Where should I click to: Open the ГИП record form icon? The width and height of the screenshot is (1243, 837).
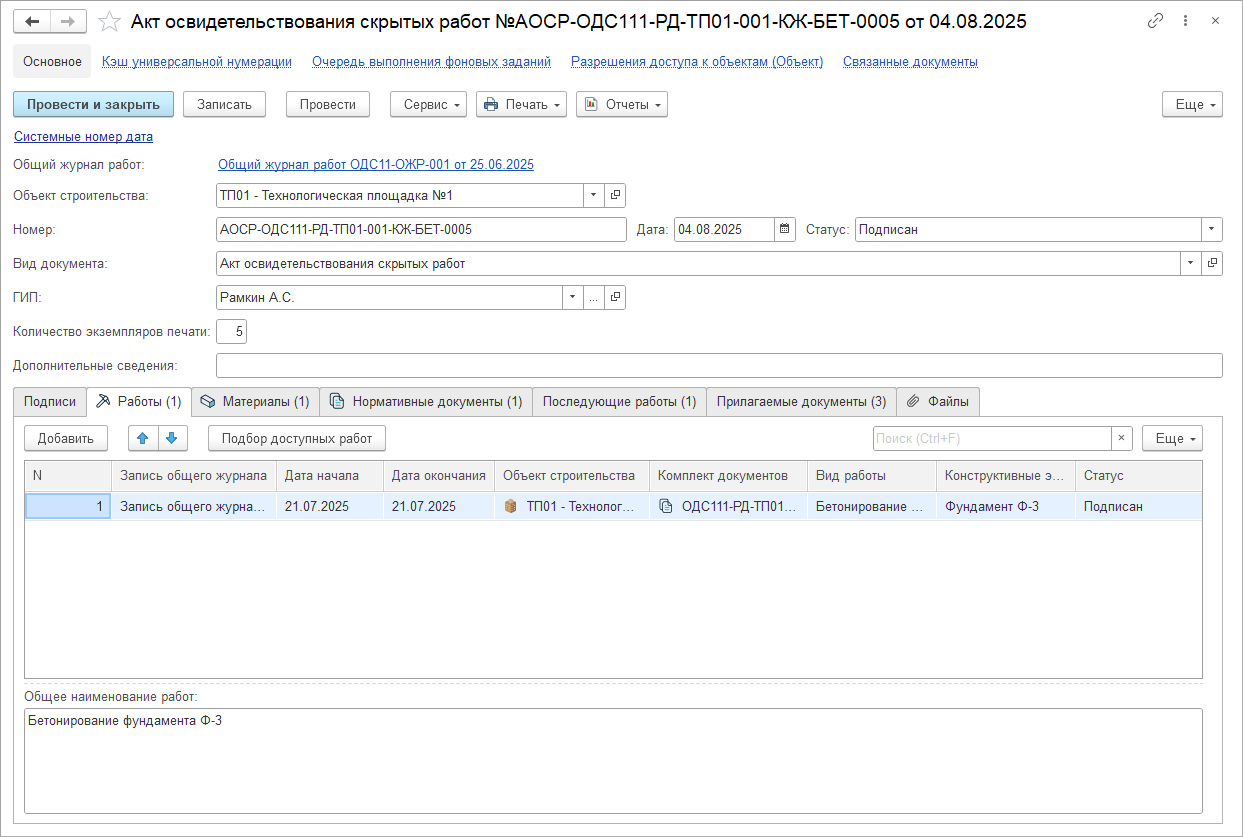(616, 297)
